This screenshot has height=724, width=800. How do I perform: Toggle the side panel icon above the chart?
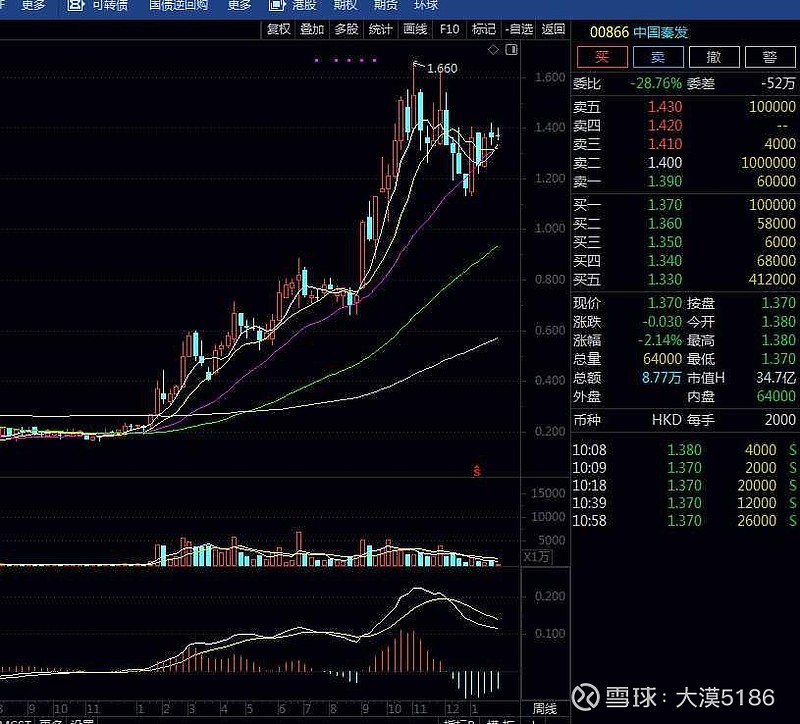pyautogui.click(x=511, y=49)
